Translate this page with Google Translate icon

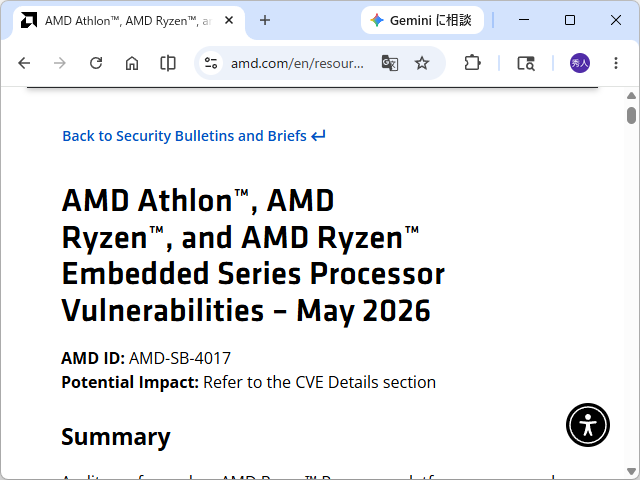(390, 63)
